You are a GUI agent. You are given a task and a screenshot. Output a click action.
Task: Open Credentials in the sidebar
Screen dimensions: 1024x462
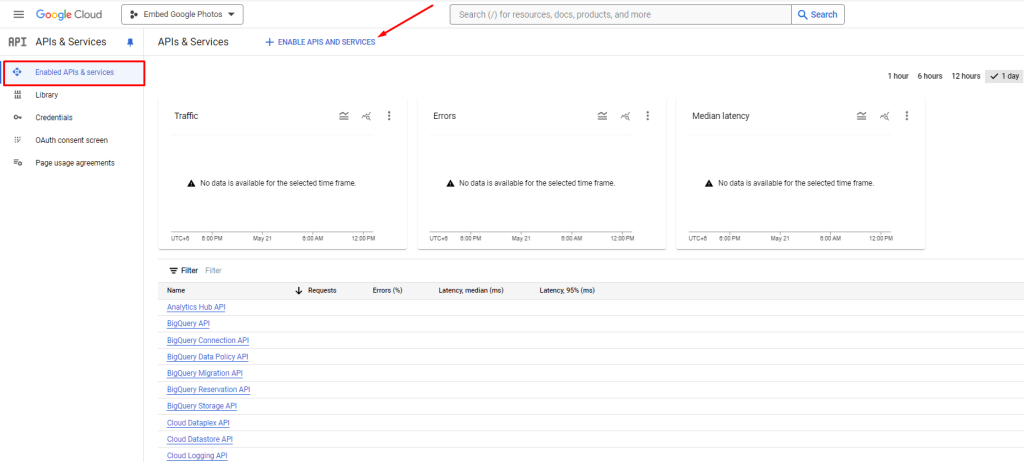point(54,118)
